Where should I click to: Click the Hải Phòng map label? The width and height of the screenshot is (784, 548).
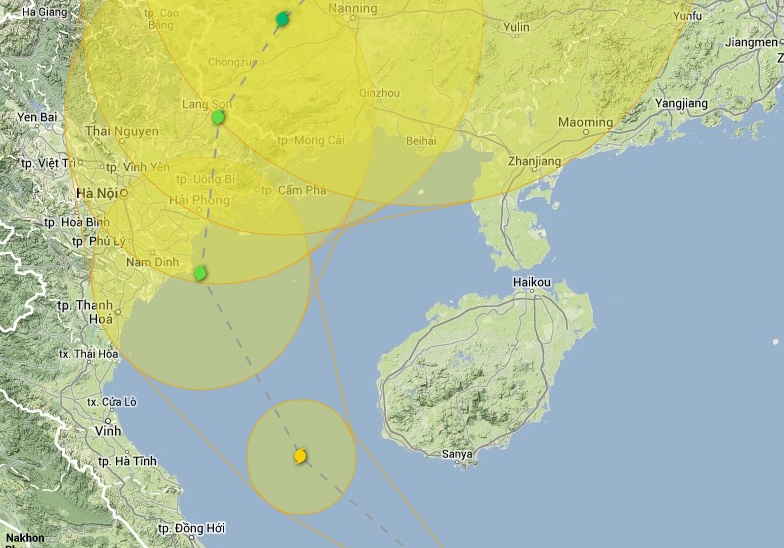click(x=193, y=200)
